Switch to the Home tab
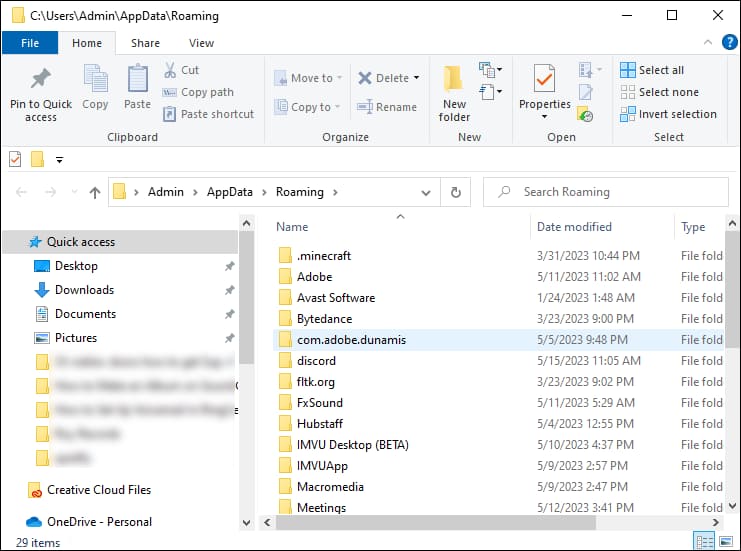741x551 pixels. 87,43
